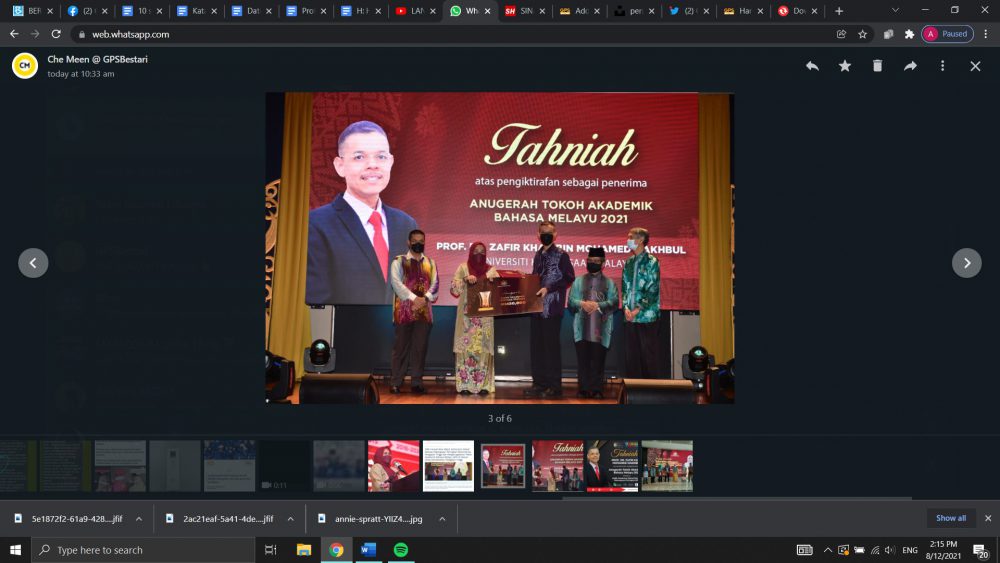Viewport: 1000px width, 563px height.
Task: Expand options for 2ac21eaf download
Action: 290,518
